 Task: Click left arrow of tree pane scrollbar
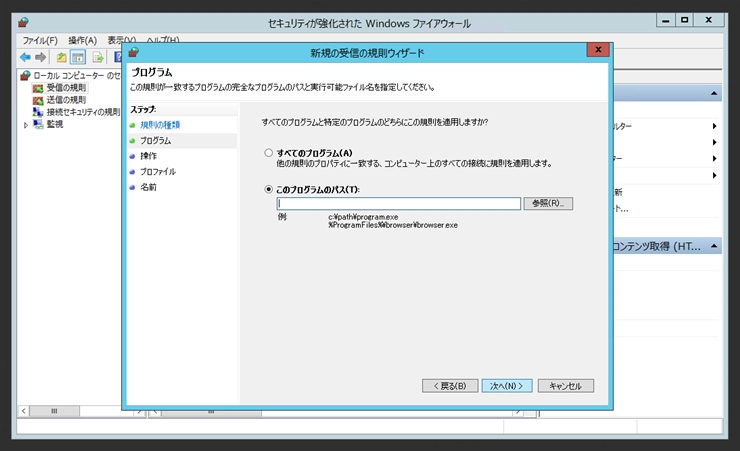pyautogui.click(x=24, y=411)
